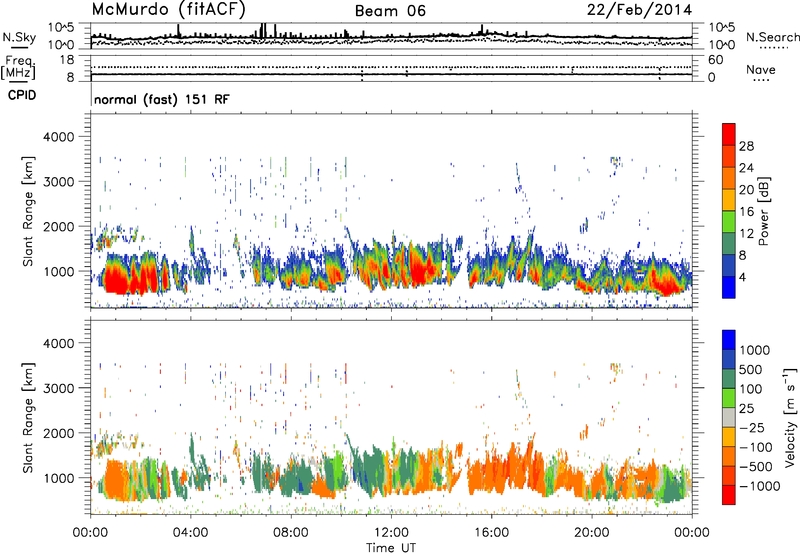Click the '-500' tick on velocity colorbar
Image resolution: width=800 pixels, height=554 pixels.
(755, 466)
